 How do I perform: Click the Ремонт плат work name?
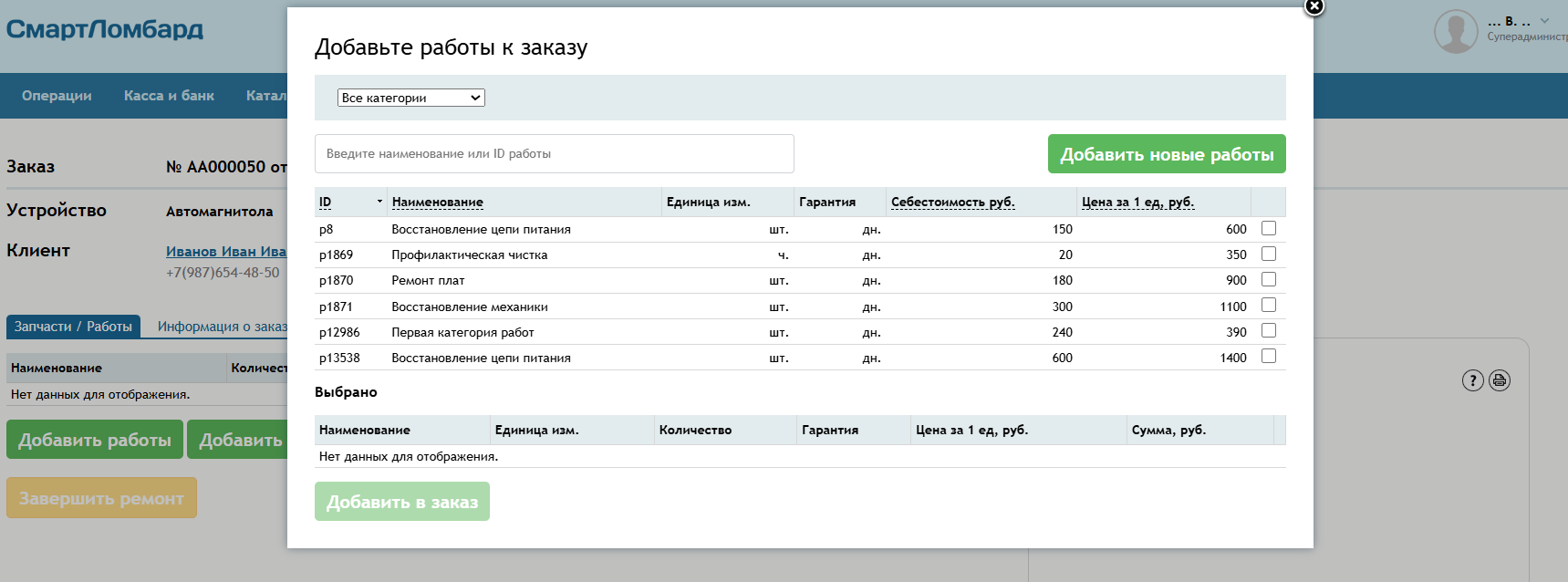point(428,281)
